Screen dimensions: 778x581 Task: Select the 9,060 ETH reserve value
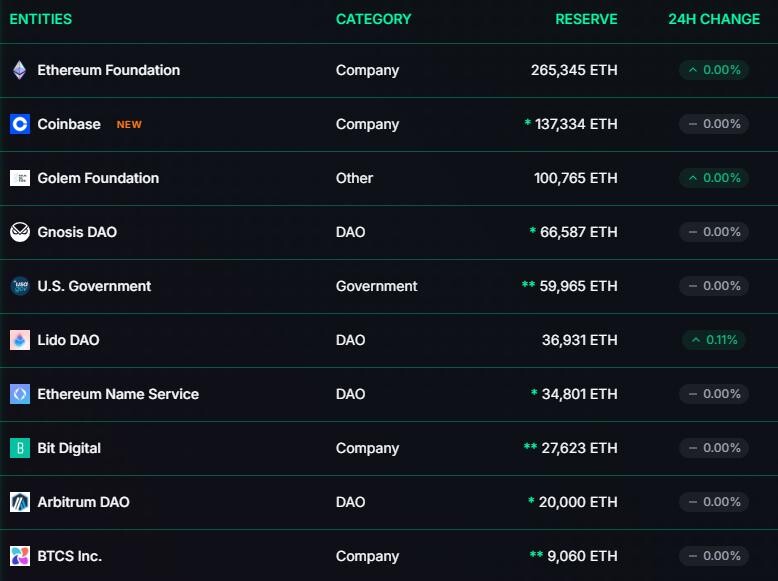point(583,557)
